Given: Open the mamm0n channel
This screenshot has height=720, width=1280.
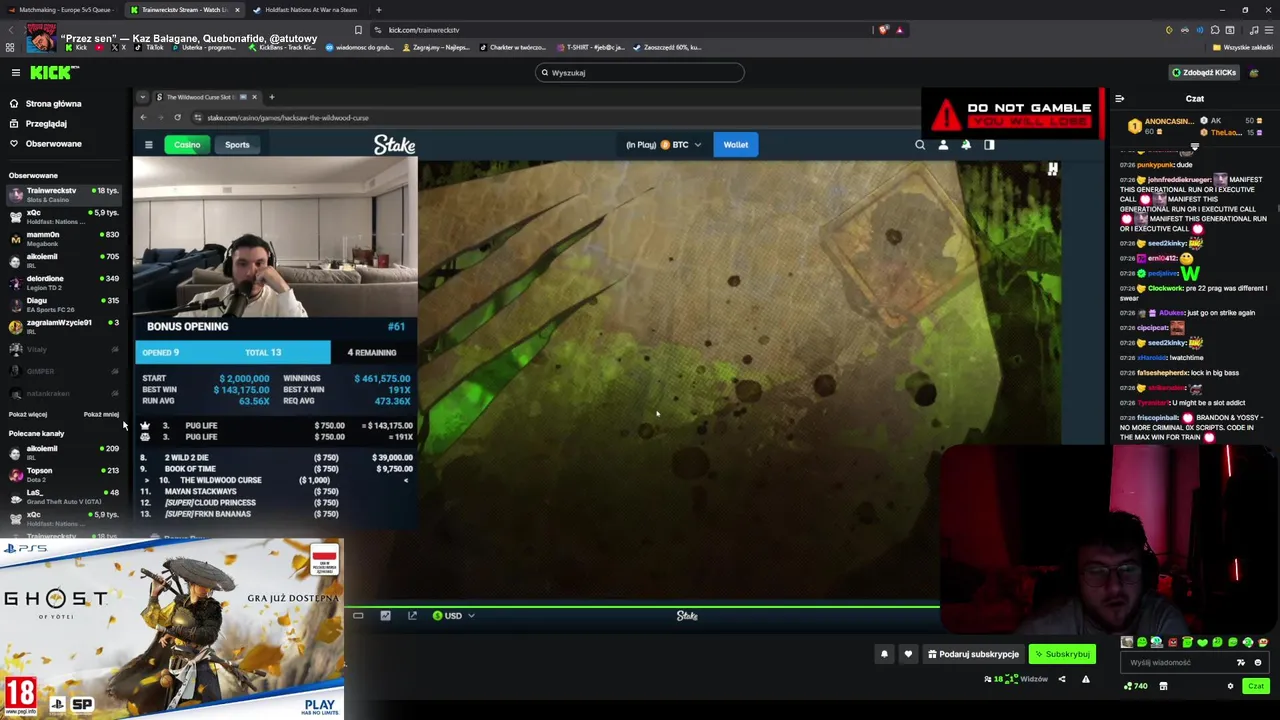Looking at the screenshot, I should pyautogui.click(x=63, y=238).
